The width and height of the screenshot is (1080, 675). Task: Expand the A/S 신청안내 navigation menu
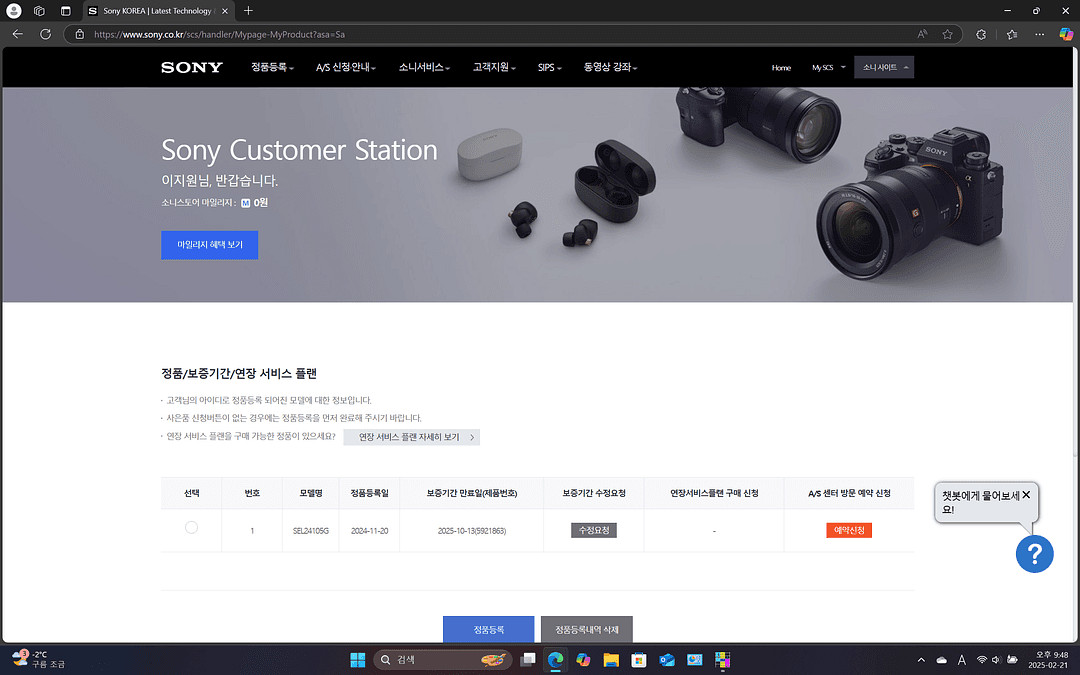[x=346, y=68]
